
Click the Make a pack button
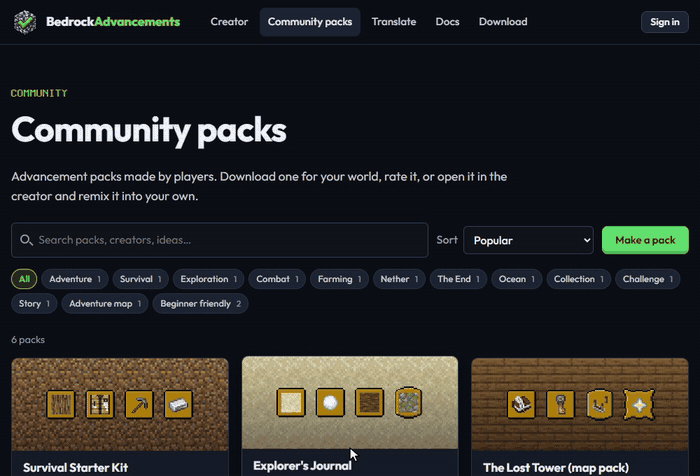coord(645,240)
